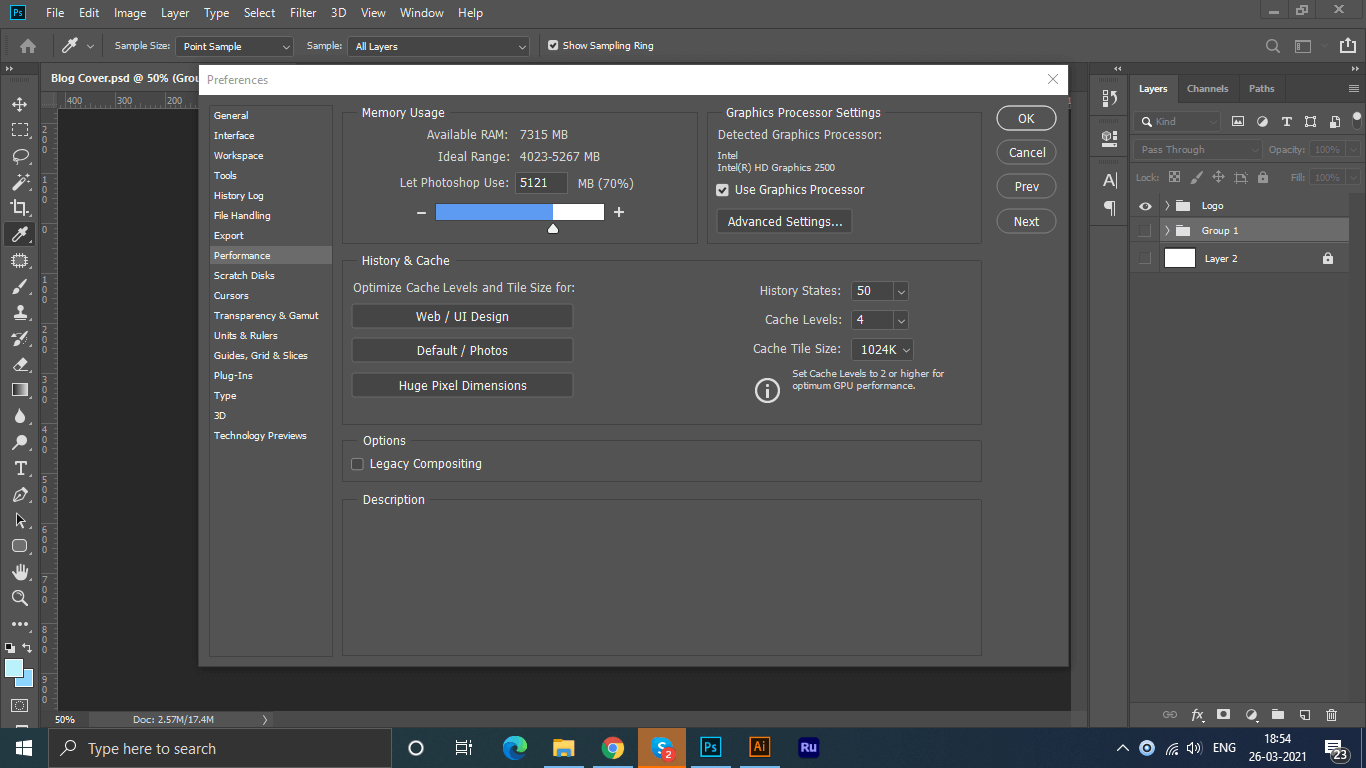Screen dimensions: 1366x768
Task: Select the Crop tool
Action: [20, 208]
